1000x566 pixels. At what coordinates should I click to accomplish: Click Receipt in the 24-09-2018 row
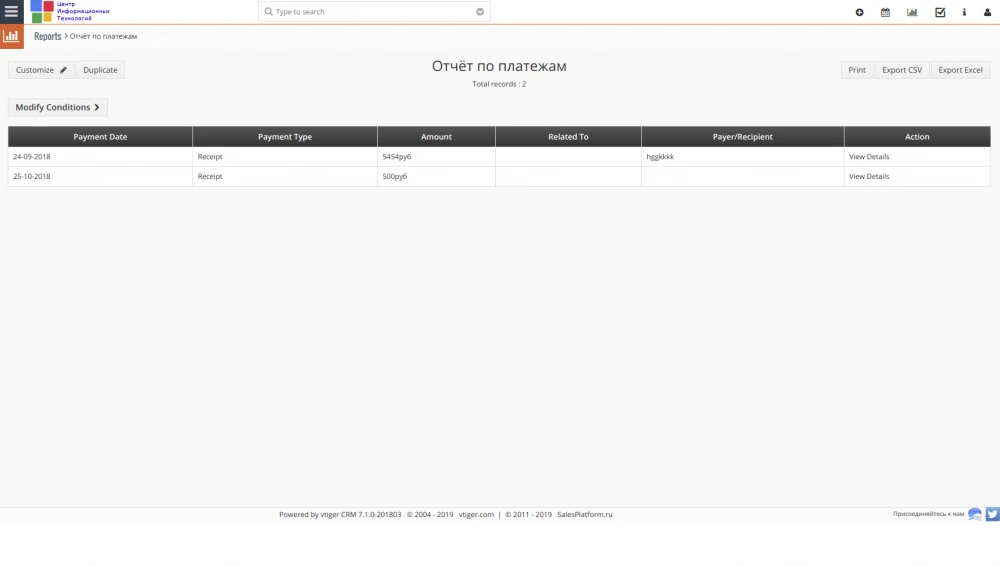(210, 157)
